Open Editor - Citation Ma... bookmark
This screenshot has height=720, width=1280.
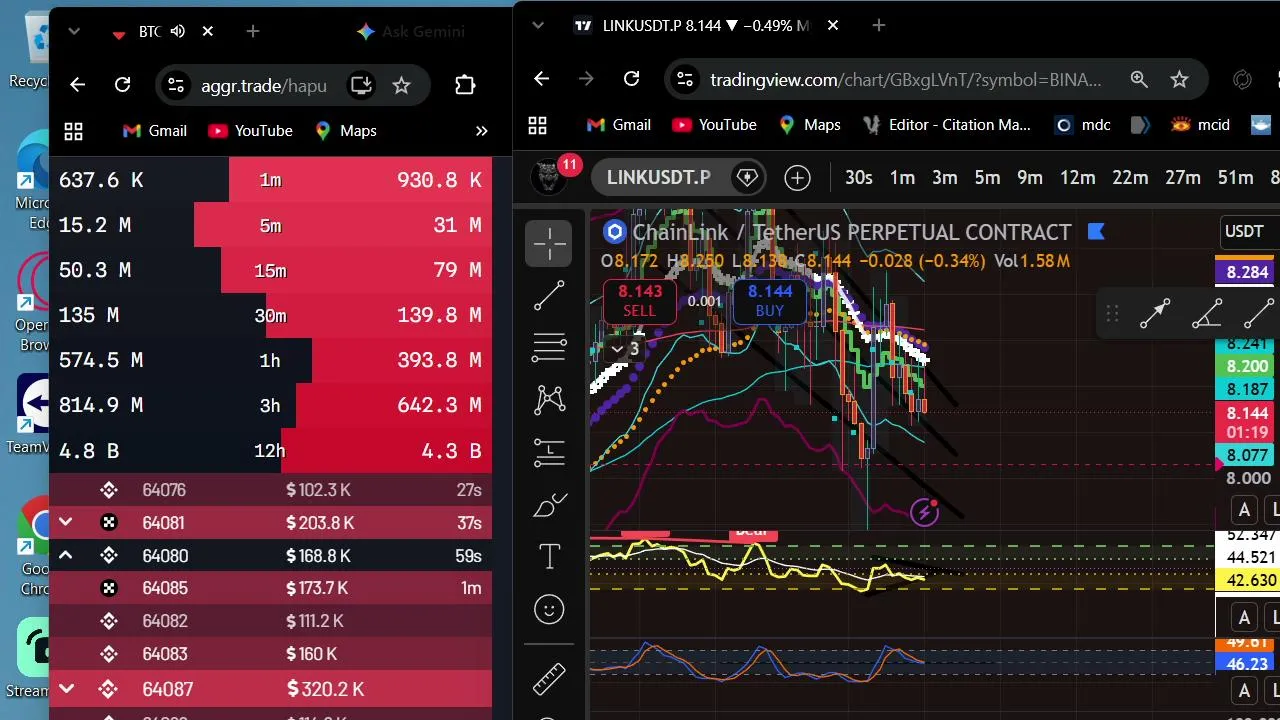(x=948, y=125)
